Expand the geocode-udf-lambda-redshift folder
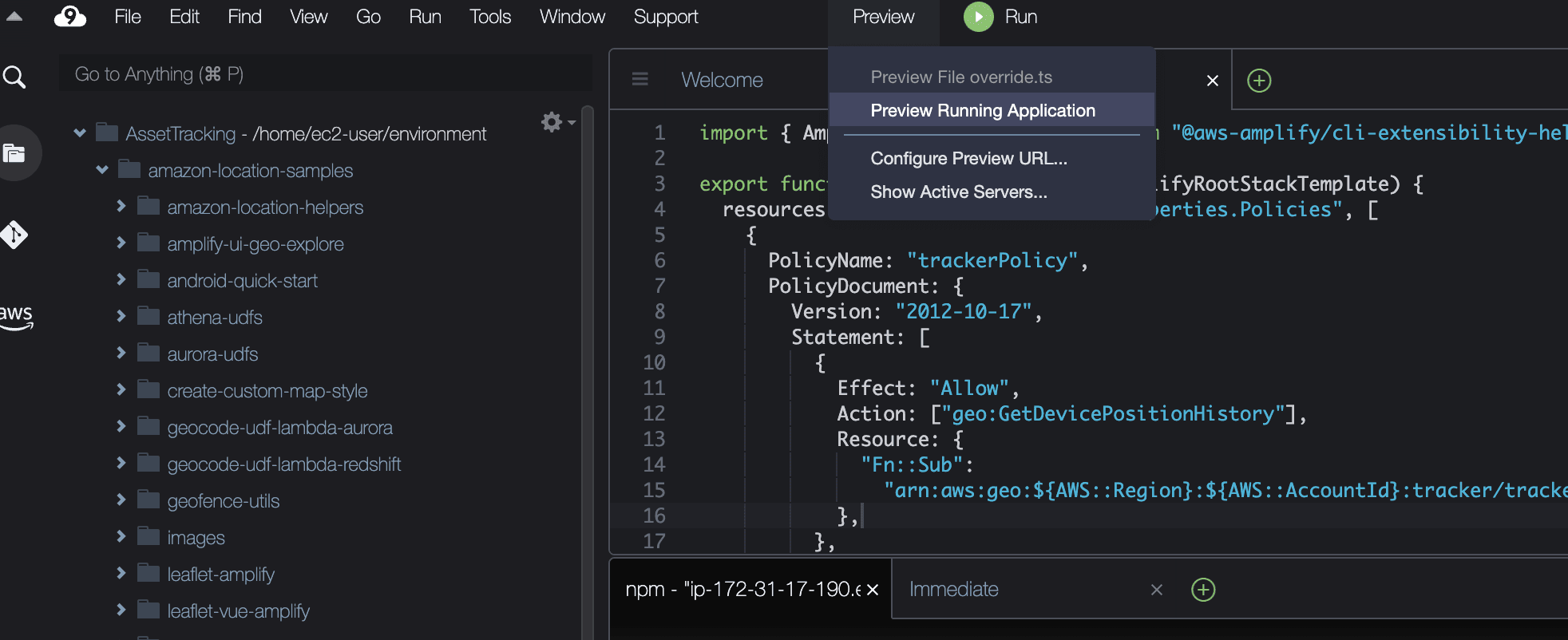Viewport: 1568px width, 640px height. (x=121, y=463)
